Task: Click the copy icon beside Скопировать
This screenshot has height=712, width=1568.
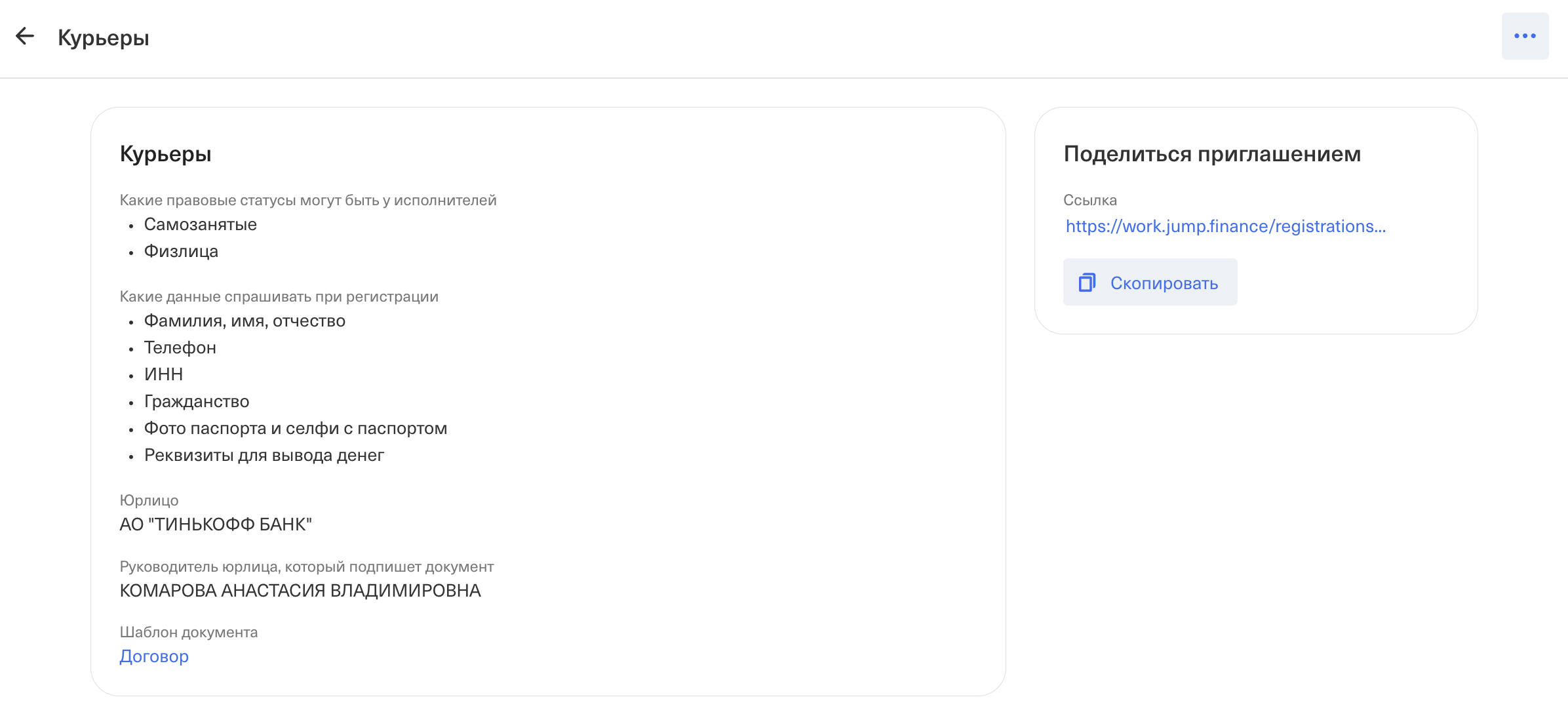Action: (x=1087, y=283)
